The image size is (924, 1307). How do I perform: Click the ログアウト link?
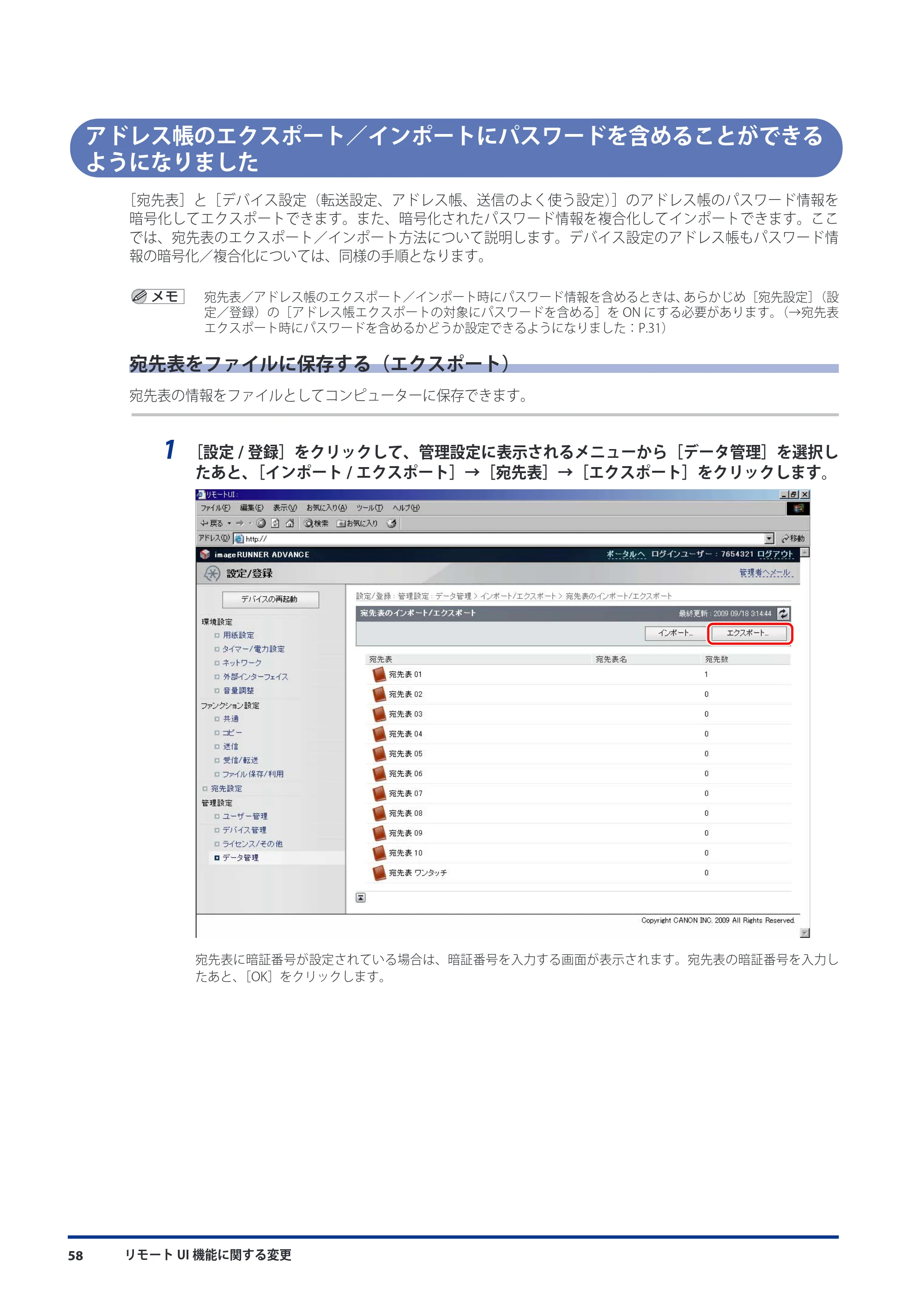[x=775, y=554]
